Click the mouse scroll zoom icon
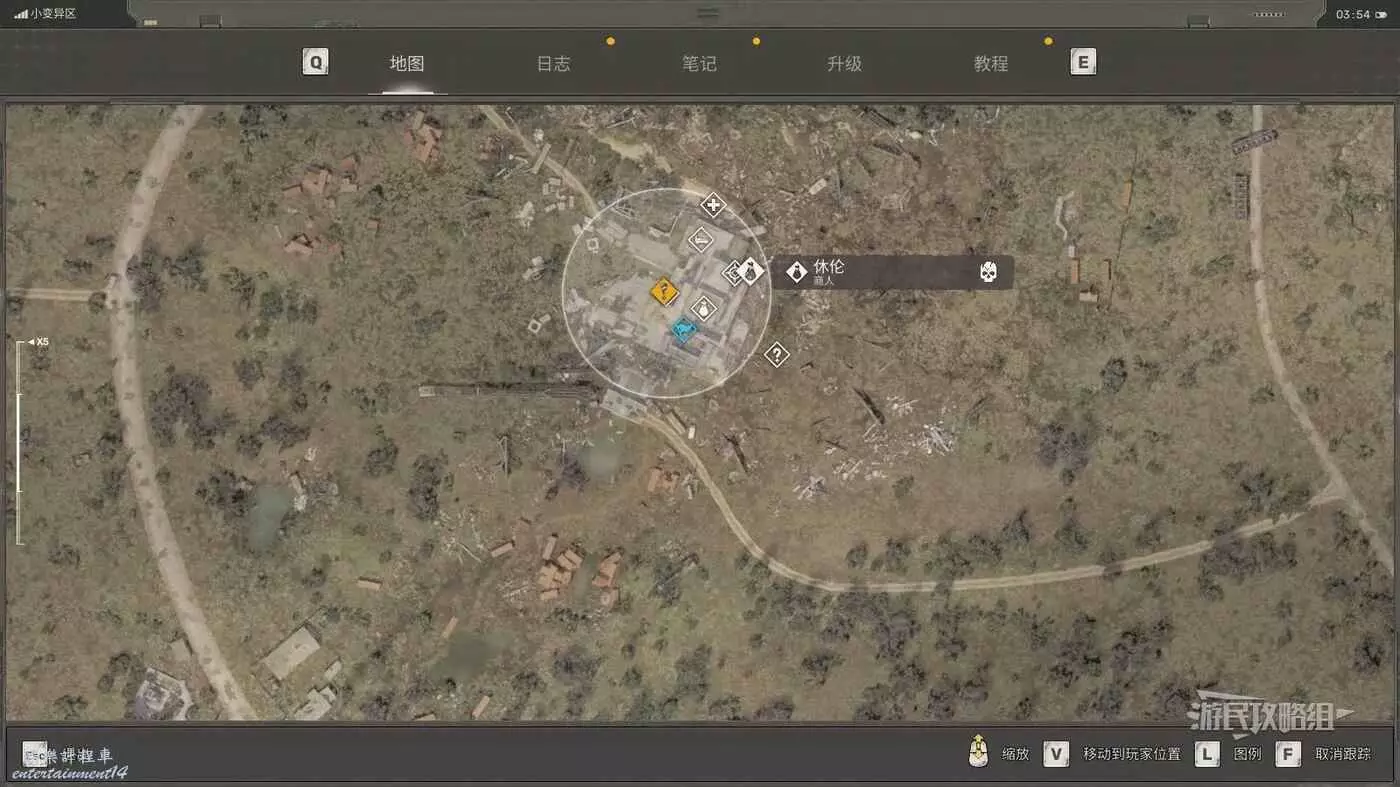This screenshot has height=787, width=1400. (979, 753)
